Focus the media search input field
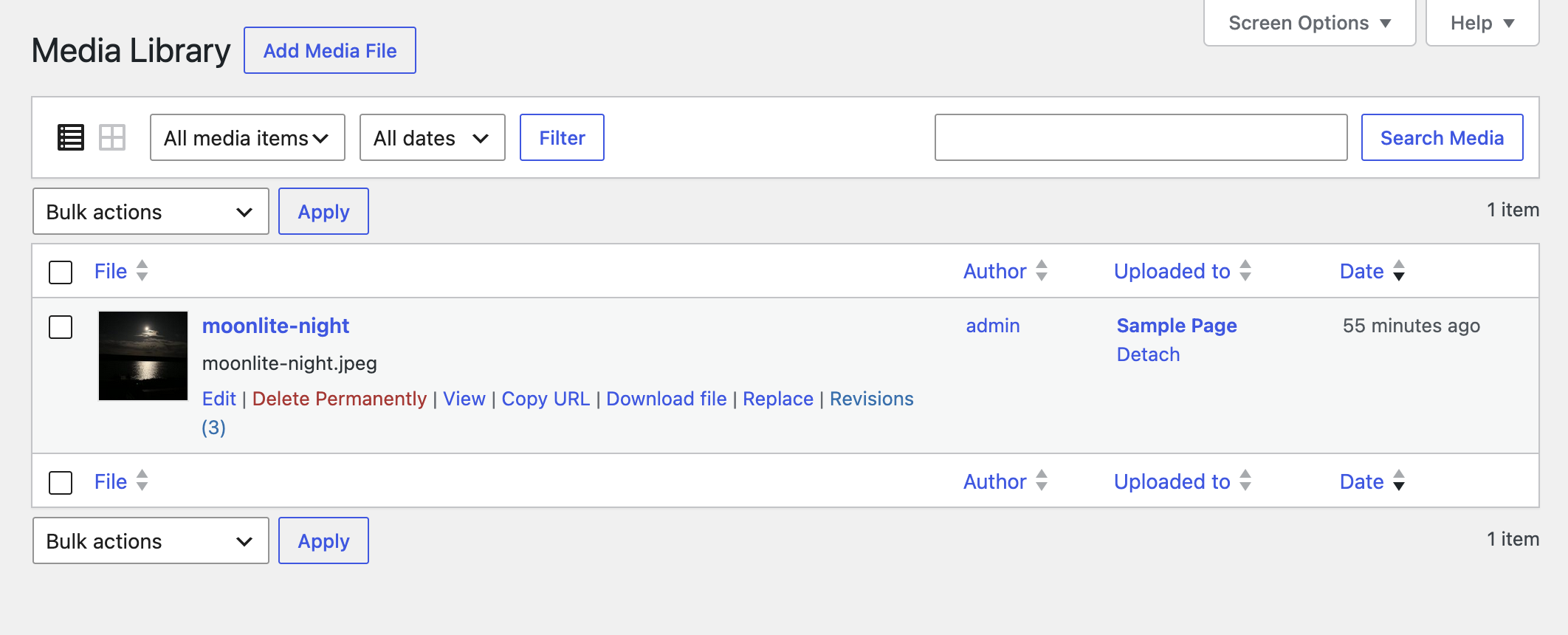Screen dimensions: 1568x635 1141,137
